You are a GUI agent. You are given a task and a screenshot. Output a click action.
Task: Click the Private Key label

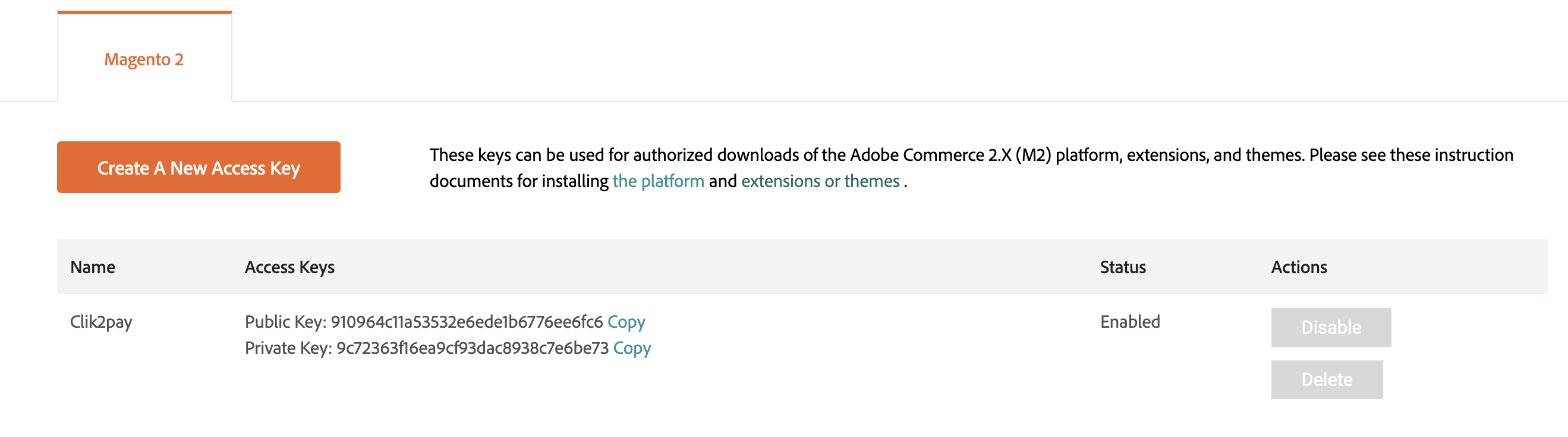coord(288,348)
